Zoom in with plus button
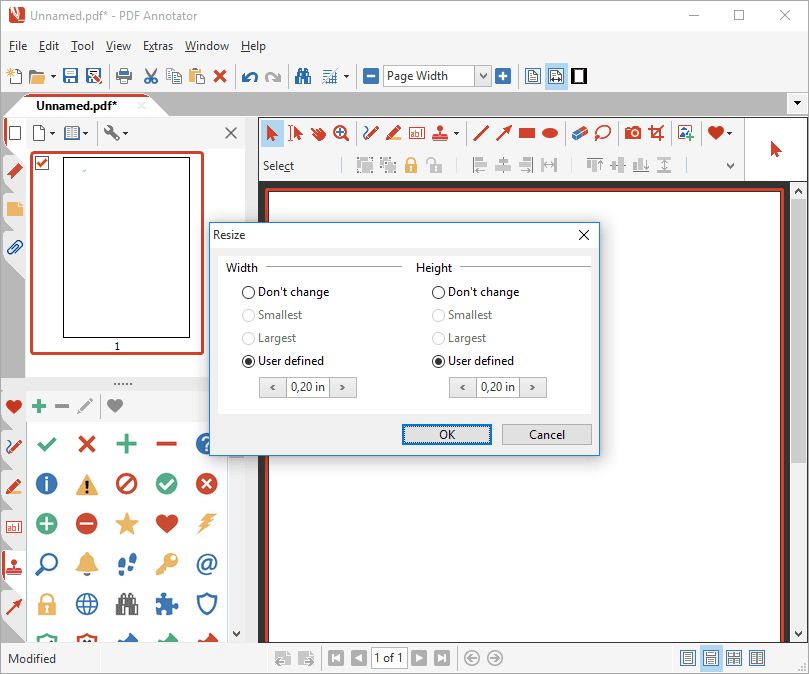 pyautogui.click(x=503, y=76)
